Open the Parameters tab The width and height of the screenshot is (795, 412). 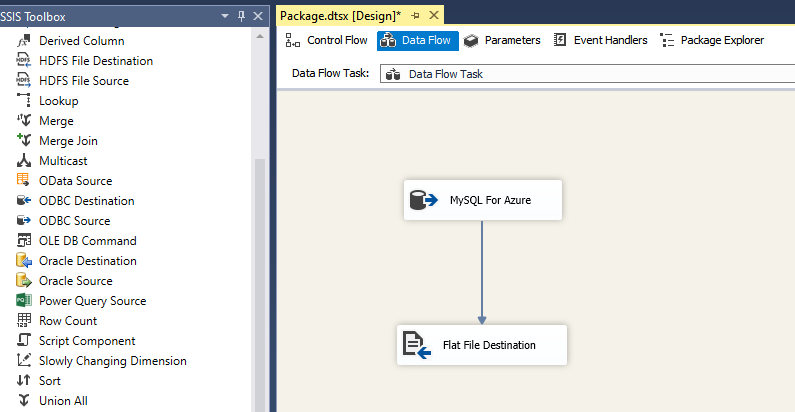[502, 41]
